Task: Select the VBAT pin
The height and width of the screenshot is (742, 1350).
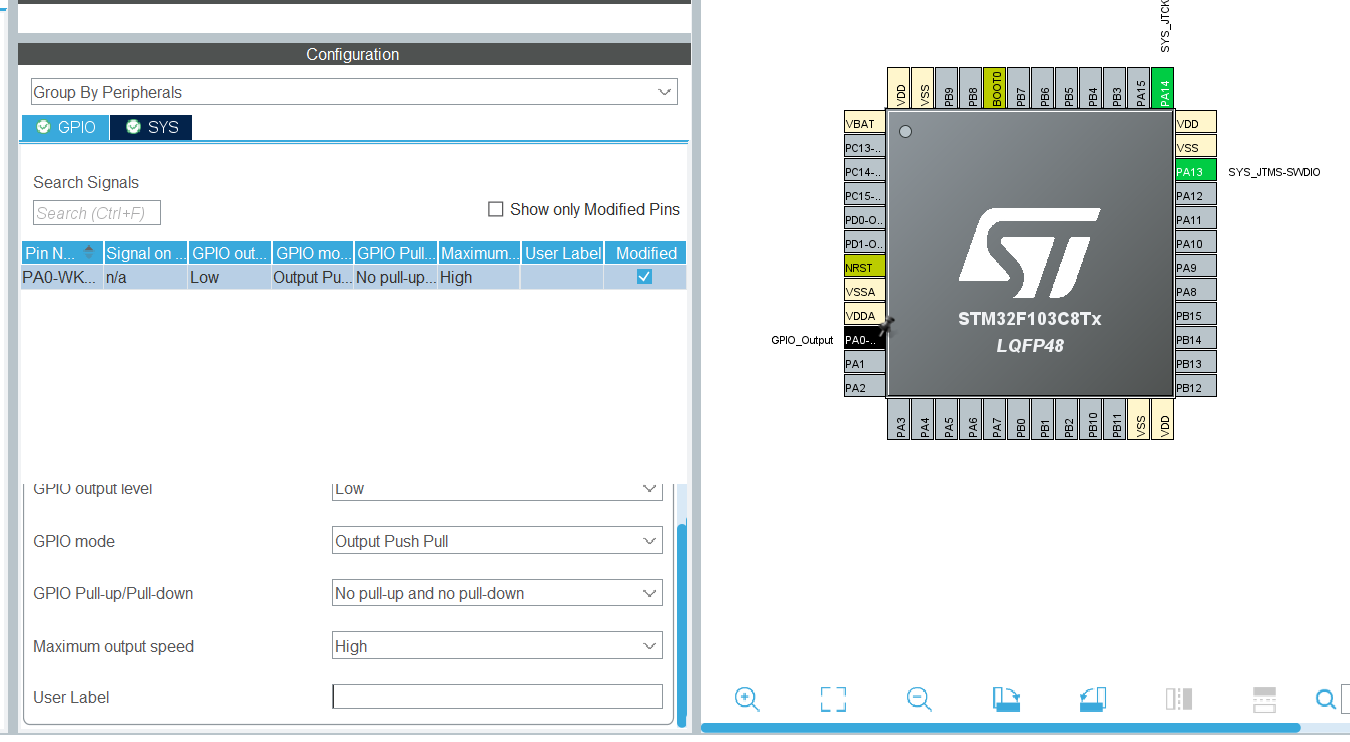Action: 865,123
